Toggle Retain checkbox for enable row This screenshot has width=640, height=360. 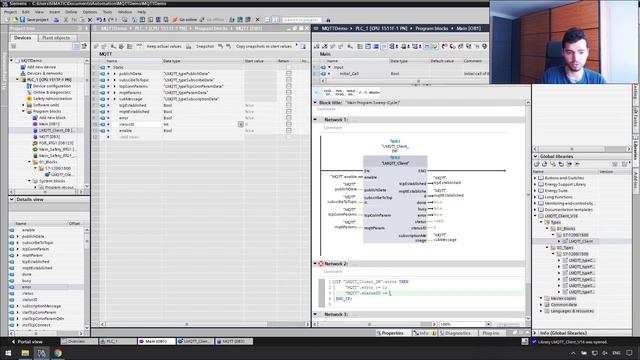point(289,131)
